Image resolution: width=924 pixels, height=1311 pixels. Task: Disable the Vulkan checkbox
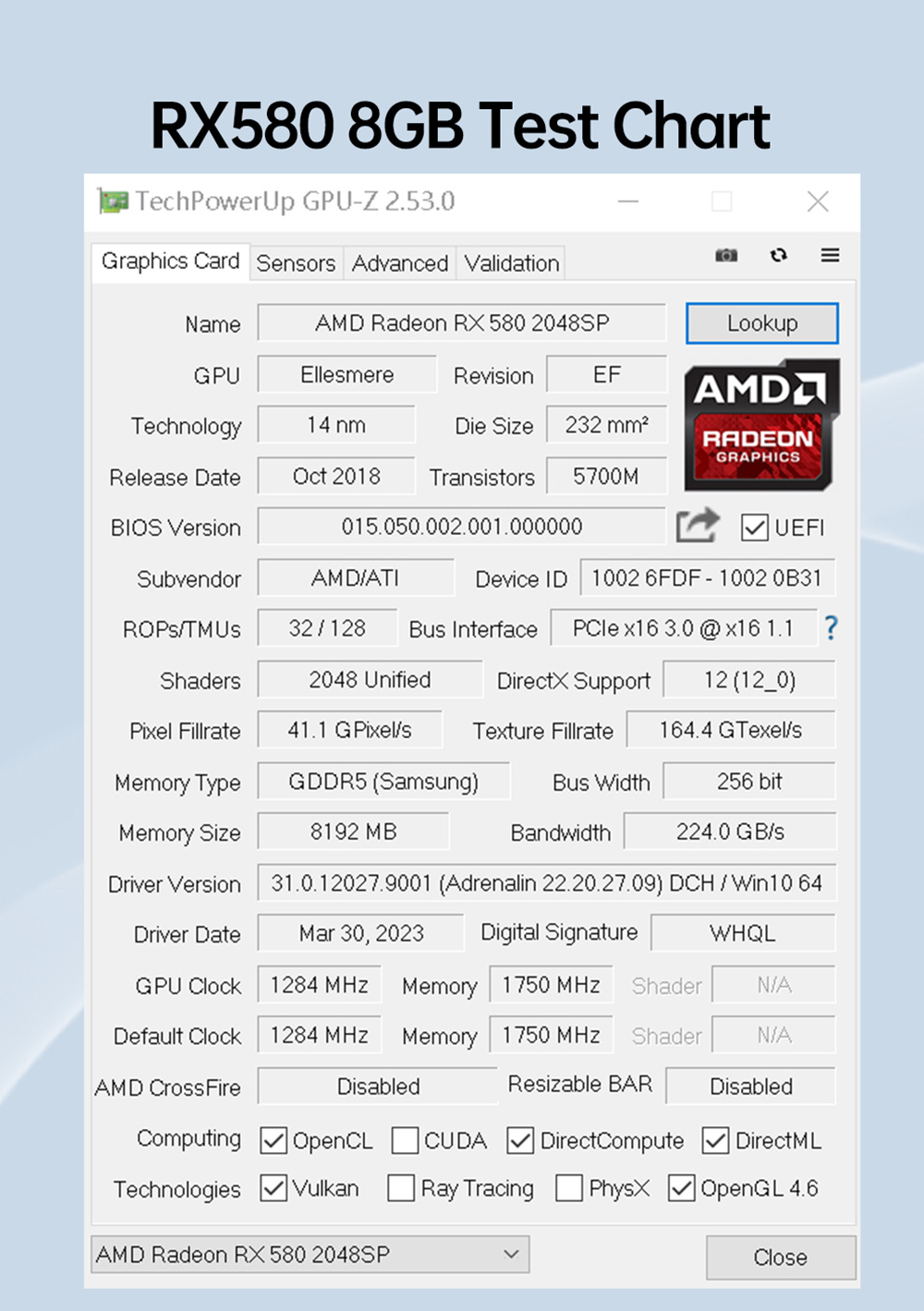pos(274,1189)
